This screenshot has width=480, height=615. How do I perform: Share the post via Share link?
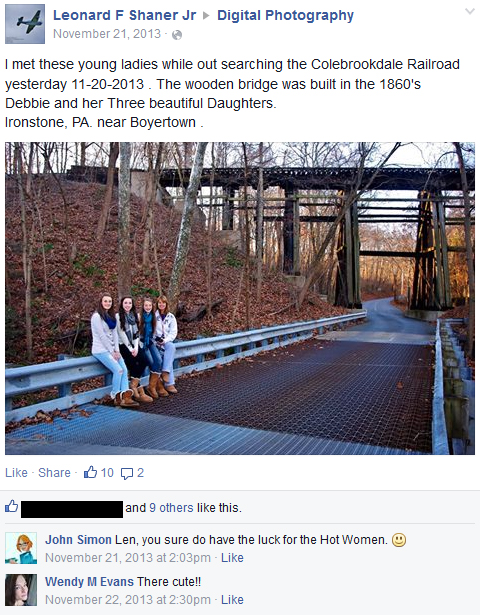tap(54, 473)
